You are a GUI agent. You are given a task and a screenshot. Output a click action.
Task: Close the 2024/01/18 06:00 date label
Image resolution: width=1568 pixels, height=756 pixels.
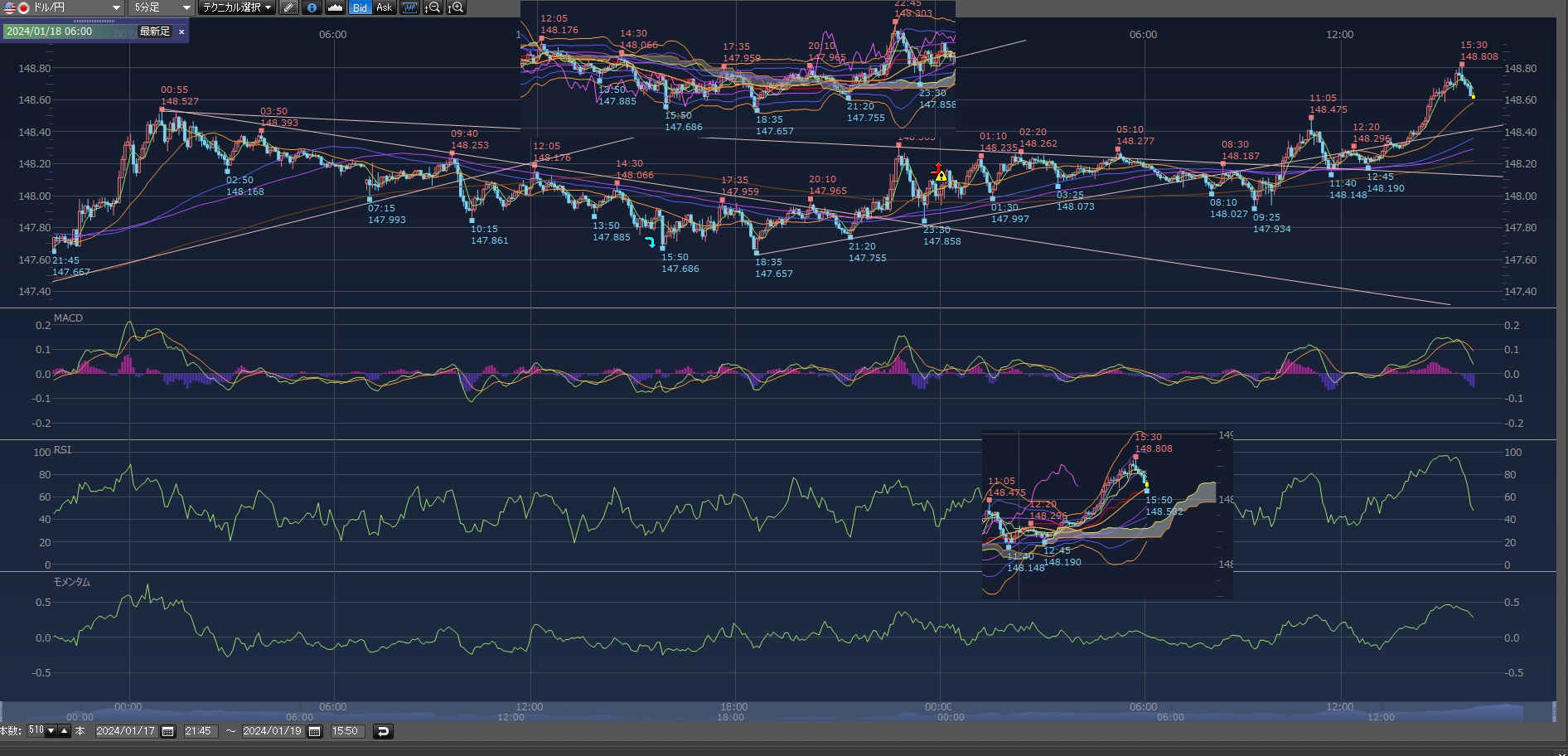pyautogui.click(x=181, y=31)
